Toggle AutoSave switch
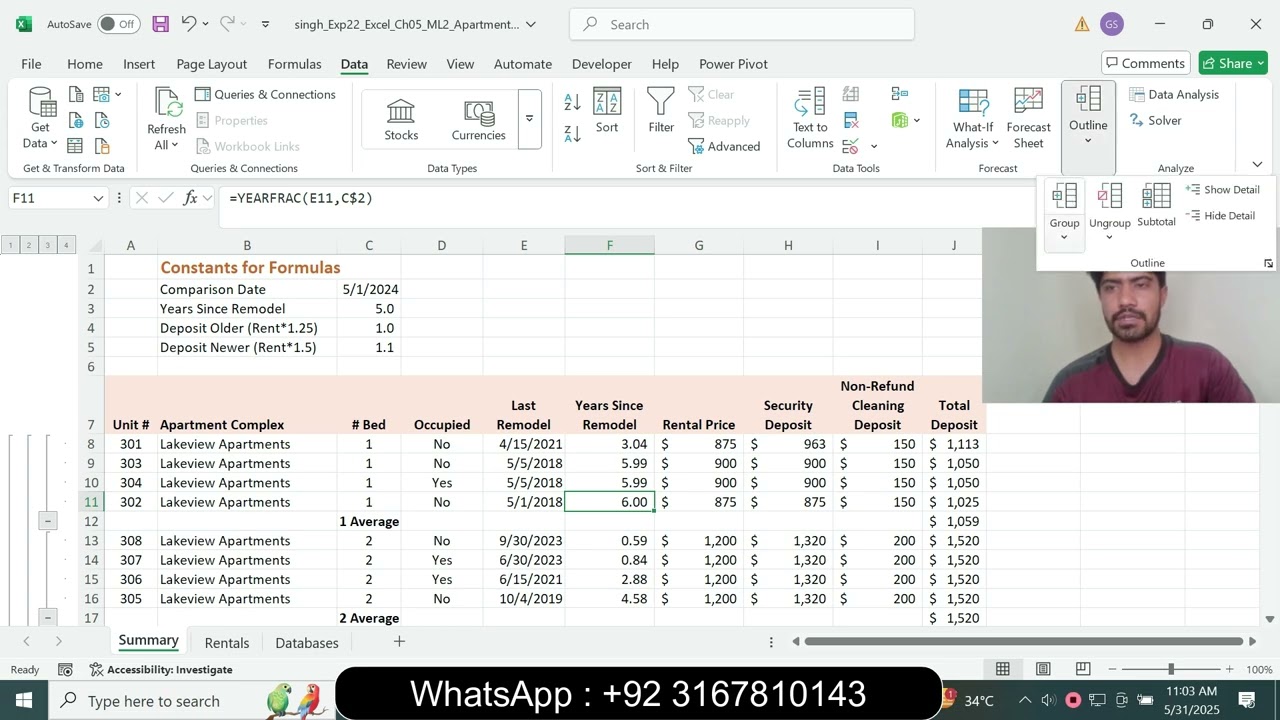 point(119,24)
